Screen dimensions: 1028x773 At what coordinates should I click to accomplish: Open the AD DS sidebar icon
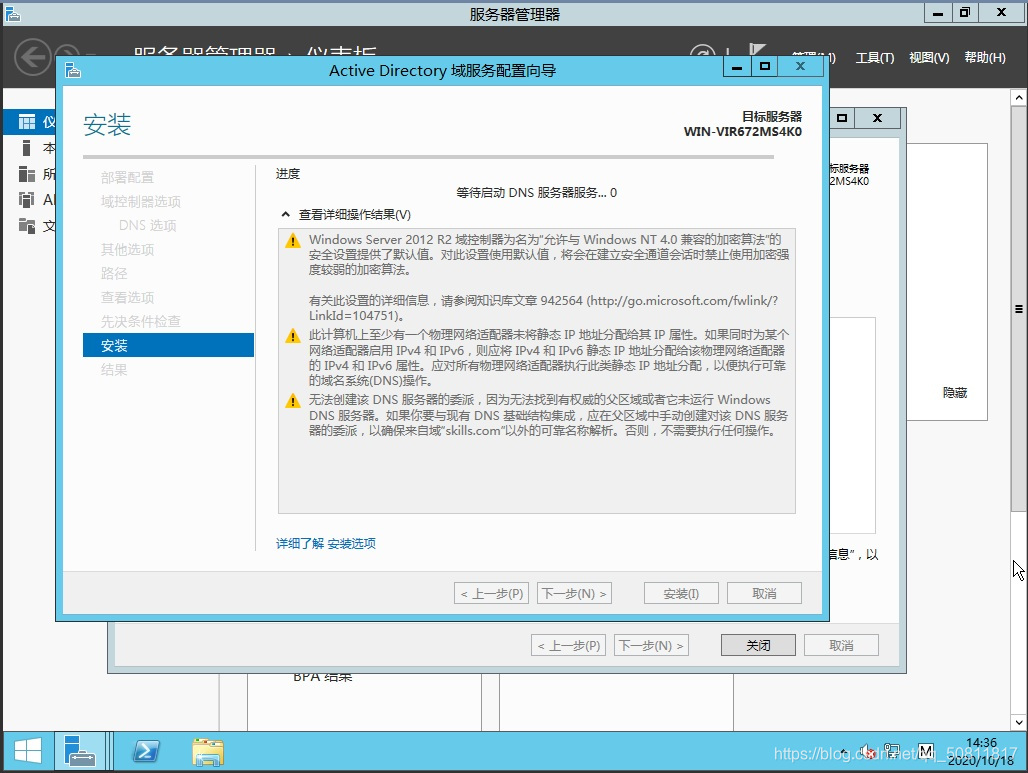coord(27,199)
